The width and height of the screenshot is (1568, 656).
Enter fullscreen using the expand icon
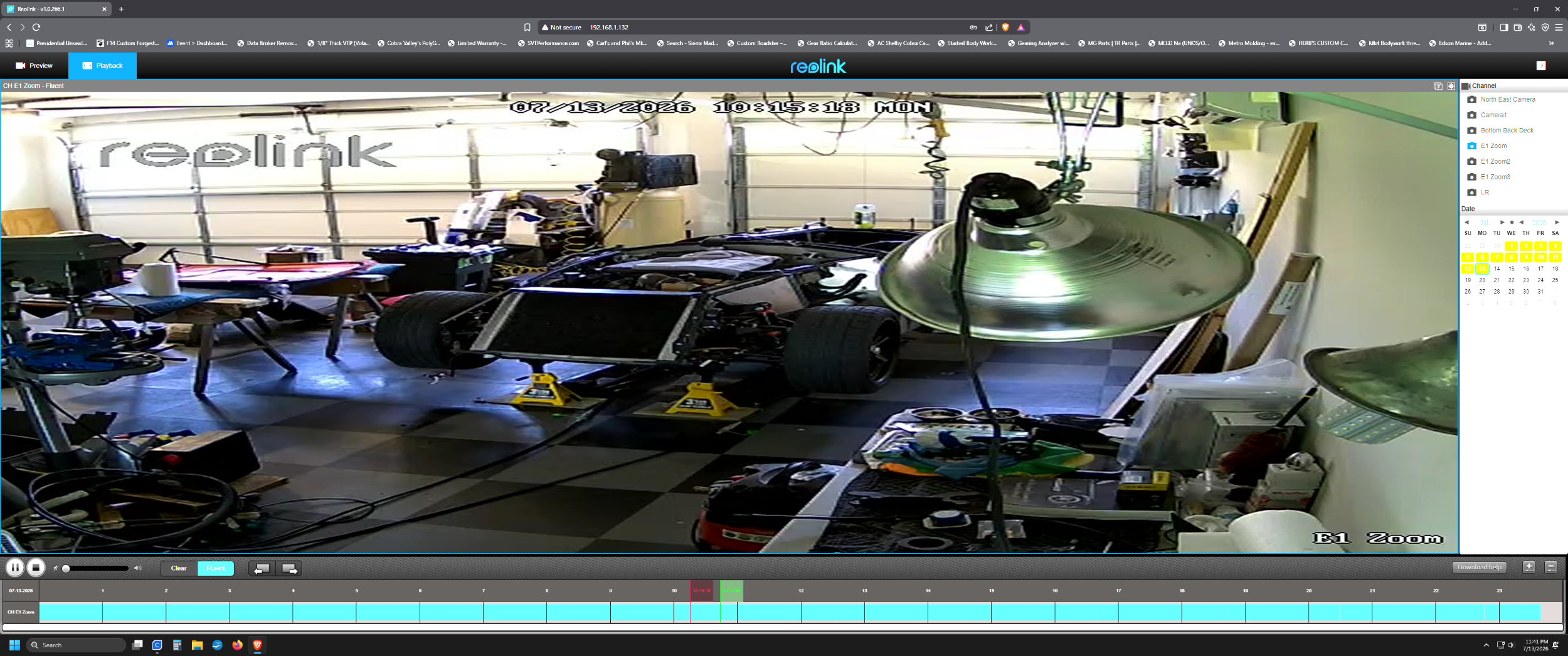[x=1451, y=86]
